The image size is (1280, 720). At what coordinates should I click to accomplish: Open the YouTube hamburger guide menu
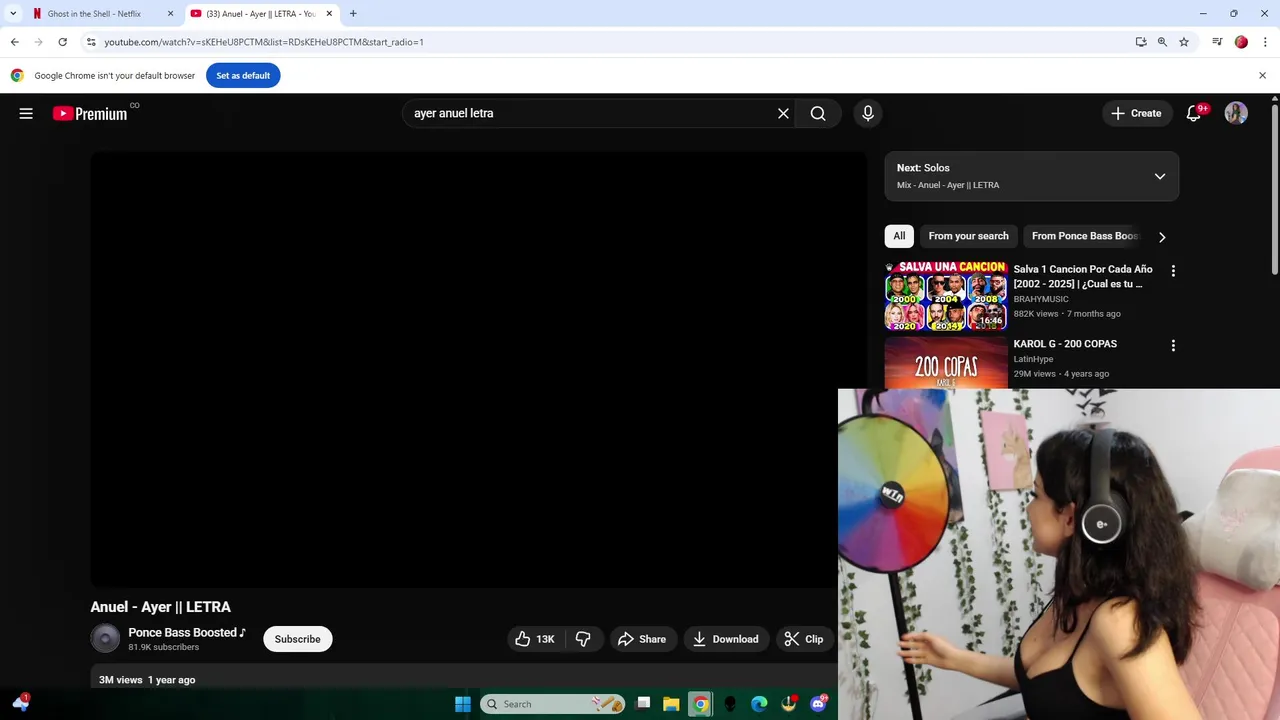(26, 113)
